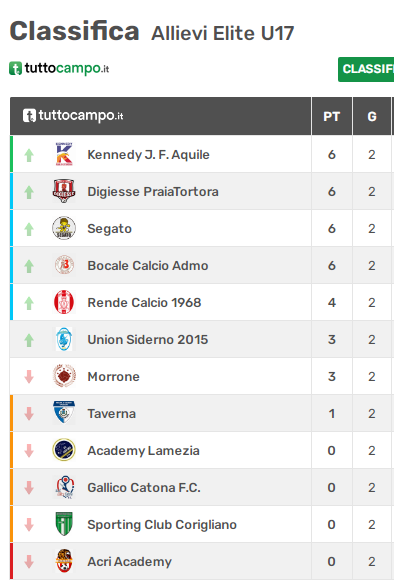Click the Taverna shield logo

tap(64, 413)
